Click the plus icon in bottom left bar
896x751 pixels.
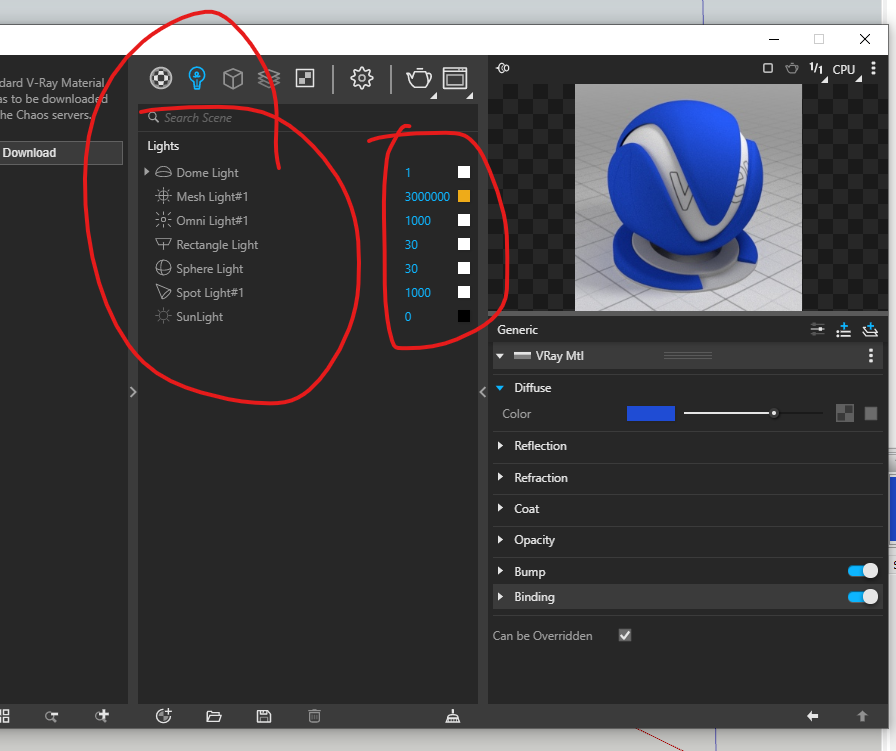pyautogui.click(x=102, y=716)
